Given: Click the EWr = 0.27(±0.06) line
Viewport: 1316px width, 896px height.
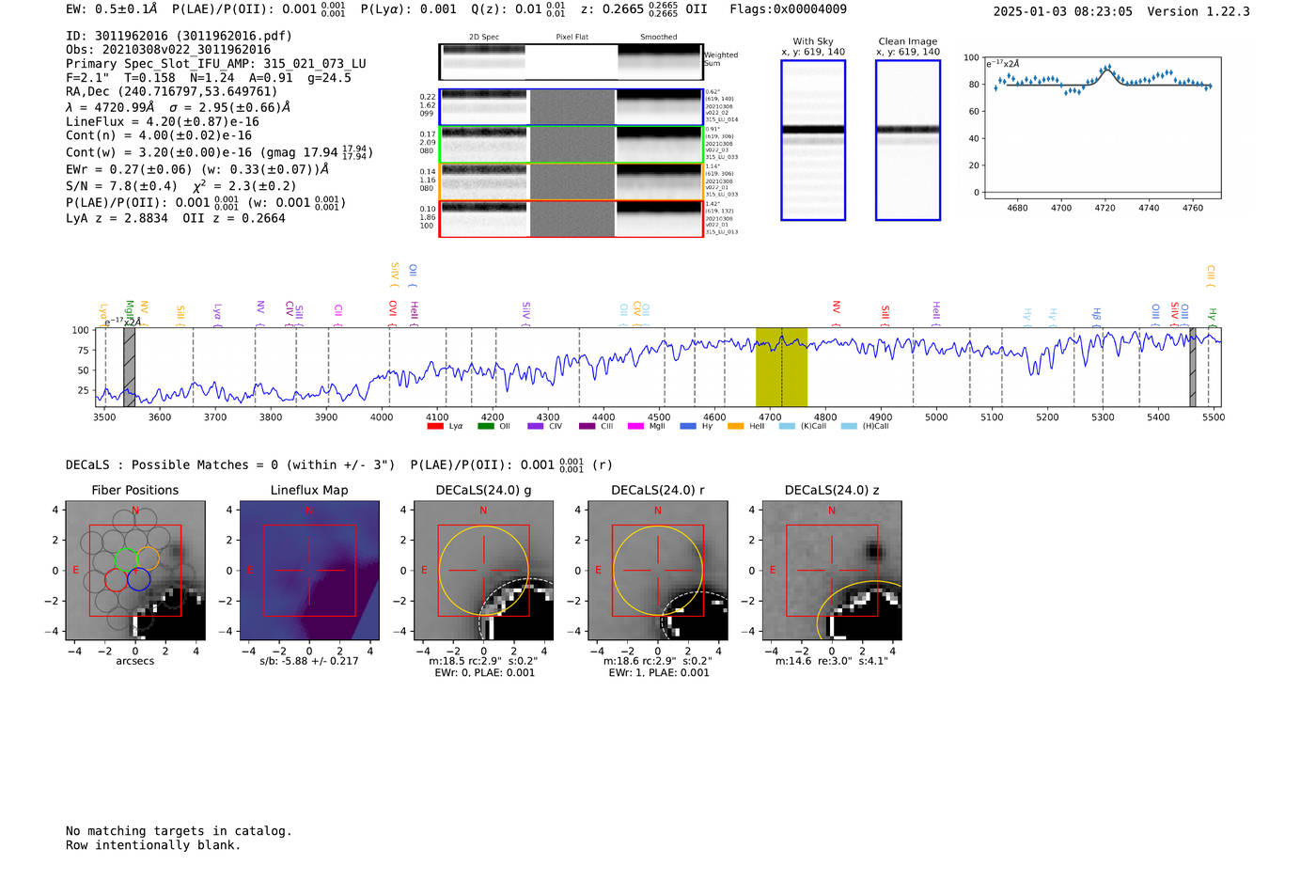Looking at the screenshot, I should click(x=197, y=169).
